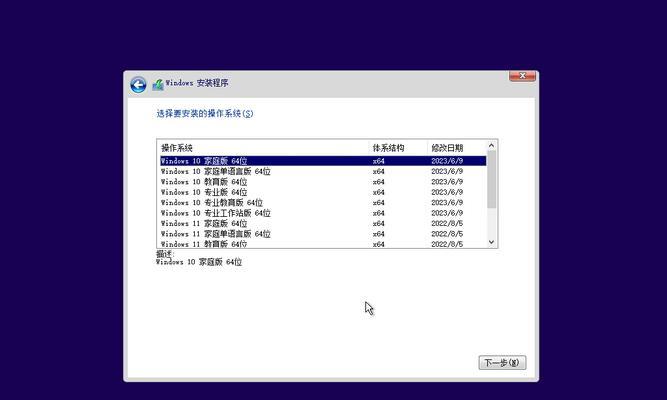Click the 下一步(N) button

coord(502,363)
